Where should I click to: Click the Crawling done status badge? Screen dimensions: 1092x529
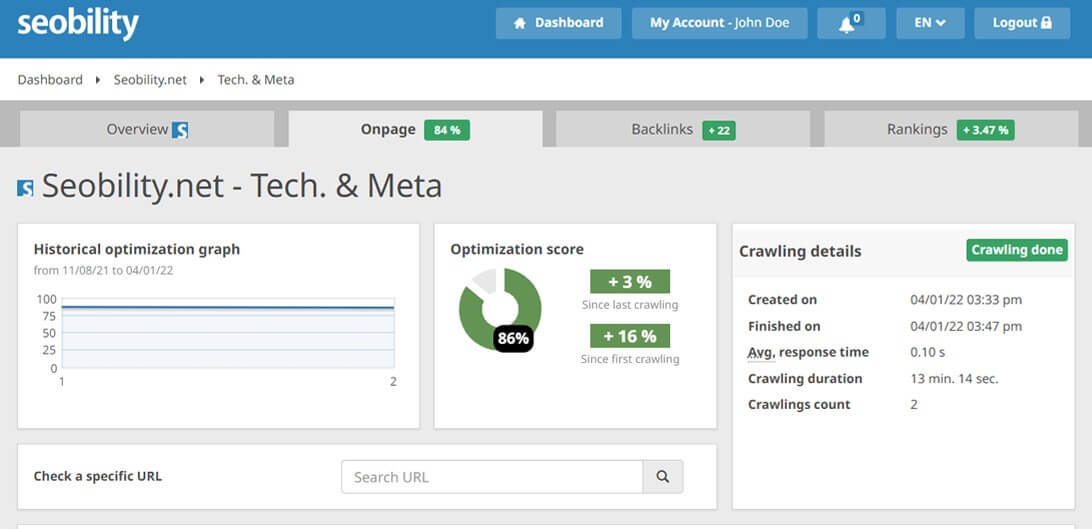point(1017,250)
